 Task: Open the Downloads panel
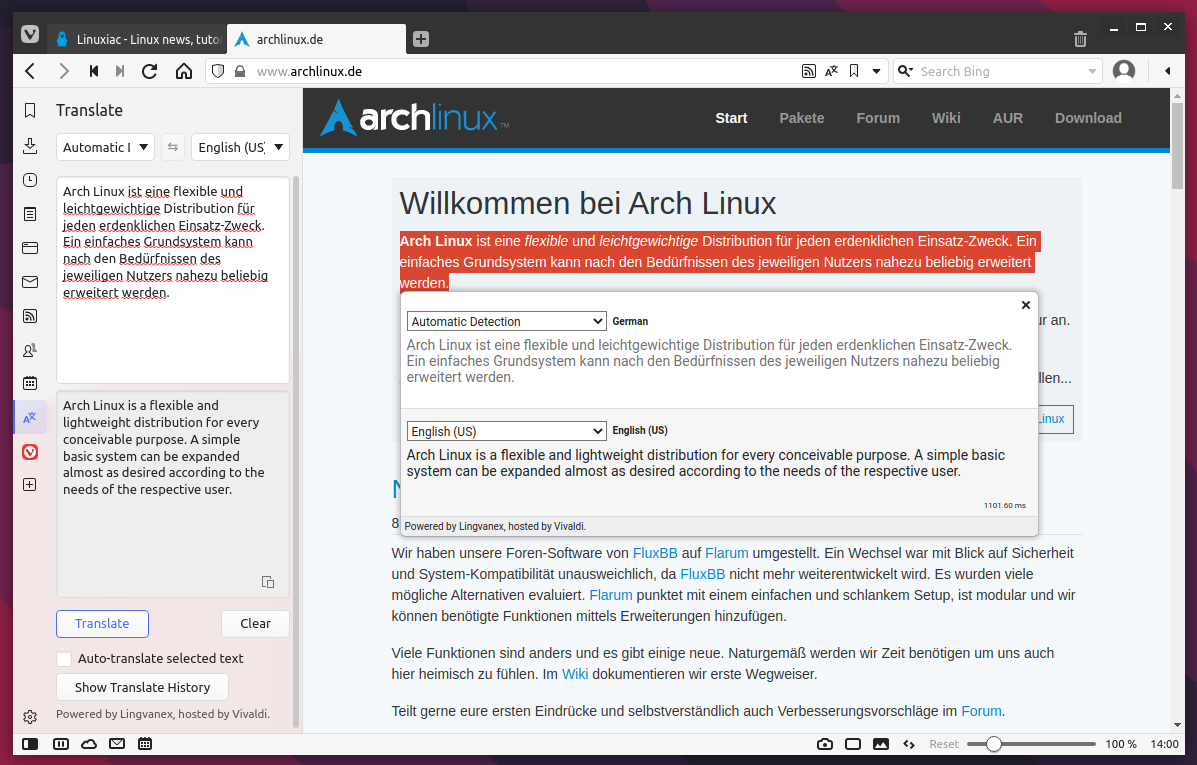tap(30, 146)
